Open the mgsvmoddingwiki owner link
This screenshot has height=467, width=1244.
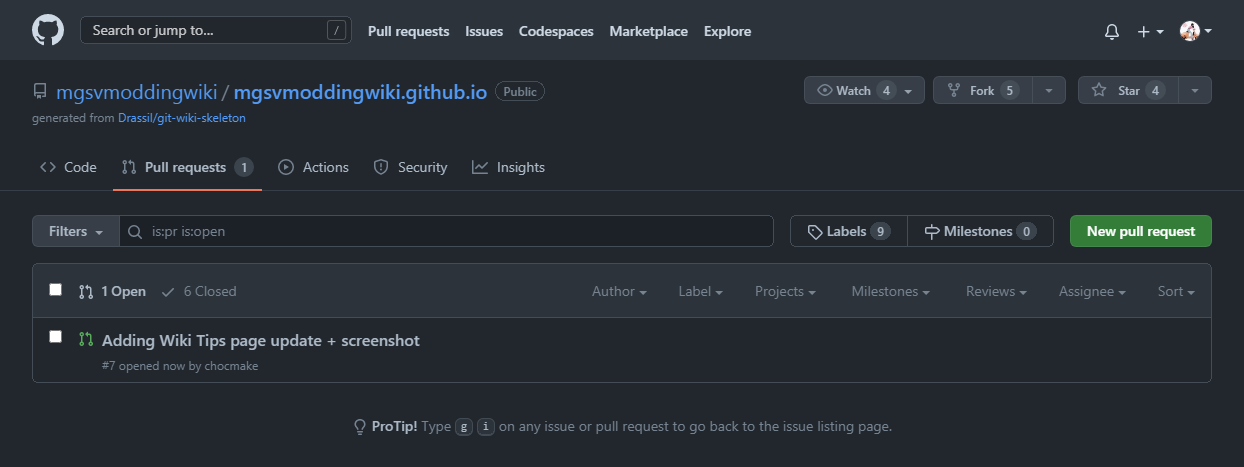click(x=136, y=92)
